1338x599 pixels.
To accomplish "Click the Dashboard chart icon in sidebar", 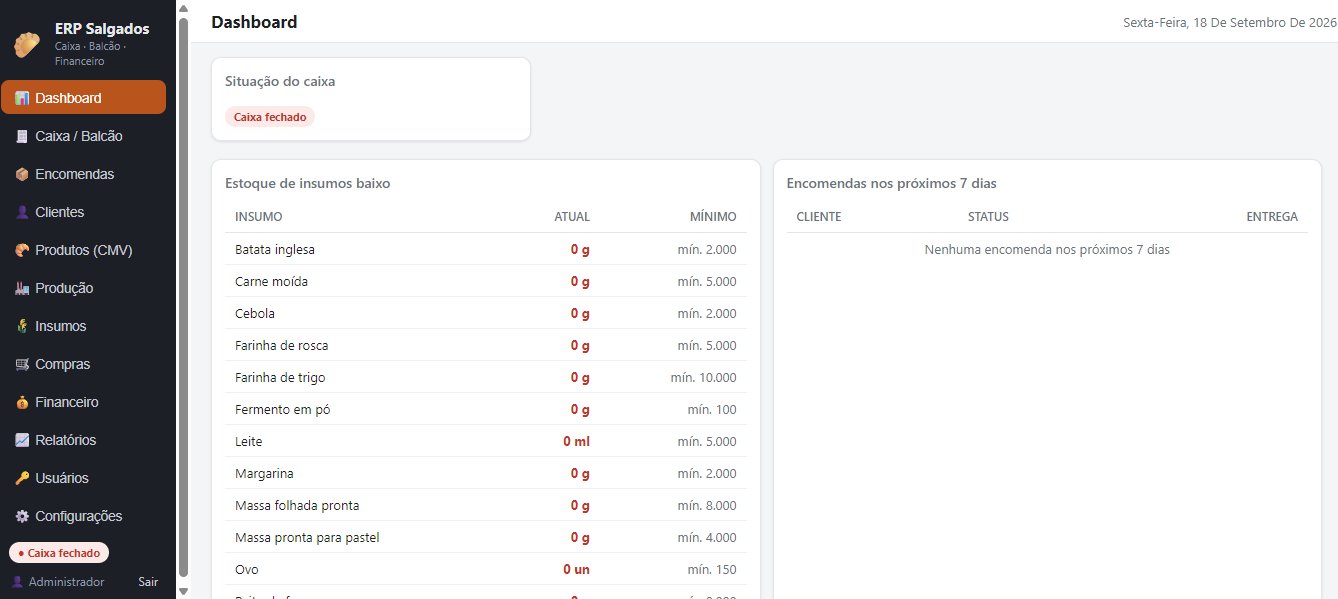I will 22,98.
